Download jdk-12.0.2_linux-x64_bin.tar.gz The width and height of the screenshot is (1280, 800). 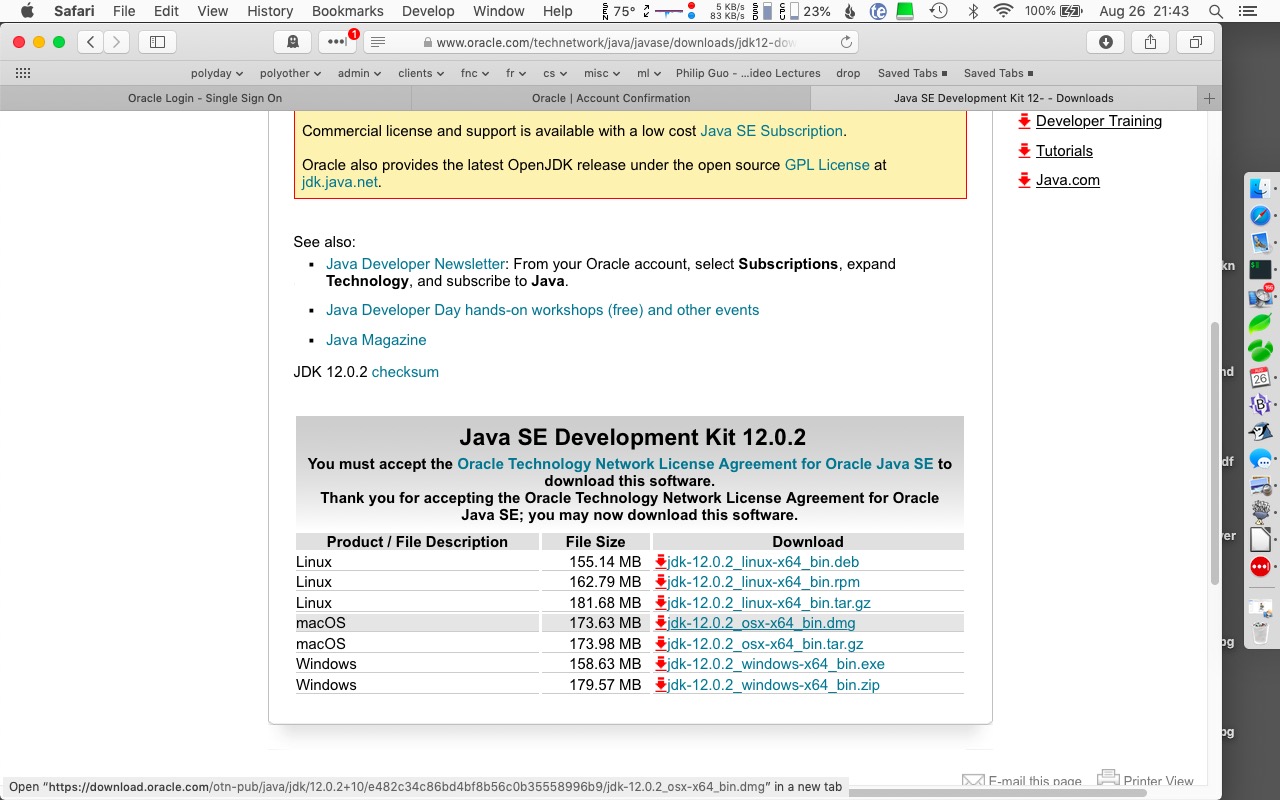click(x=769, y=603)
